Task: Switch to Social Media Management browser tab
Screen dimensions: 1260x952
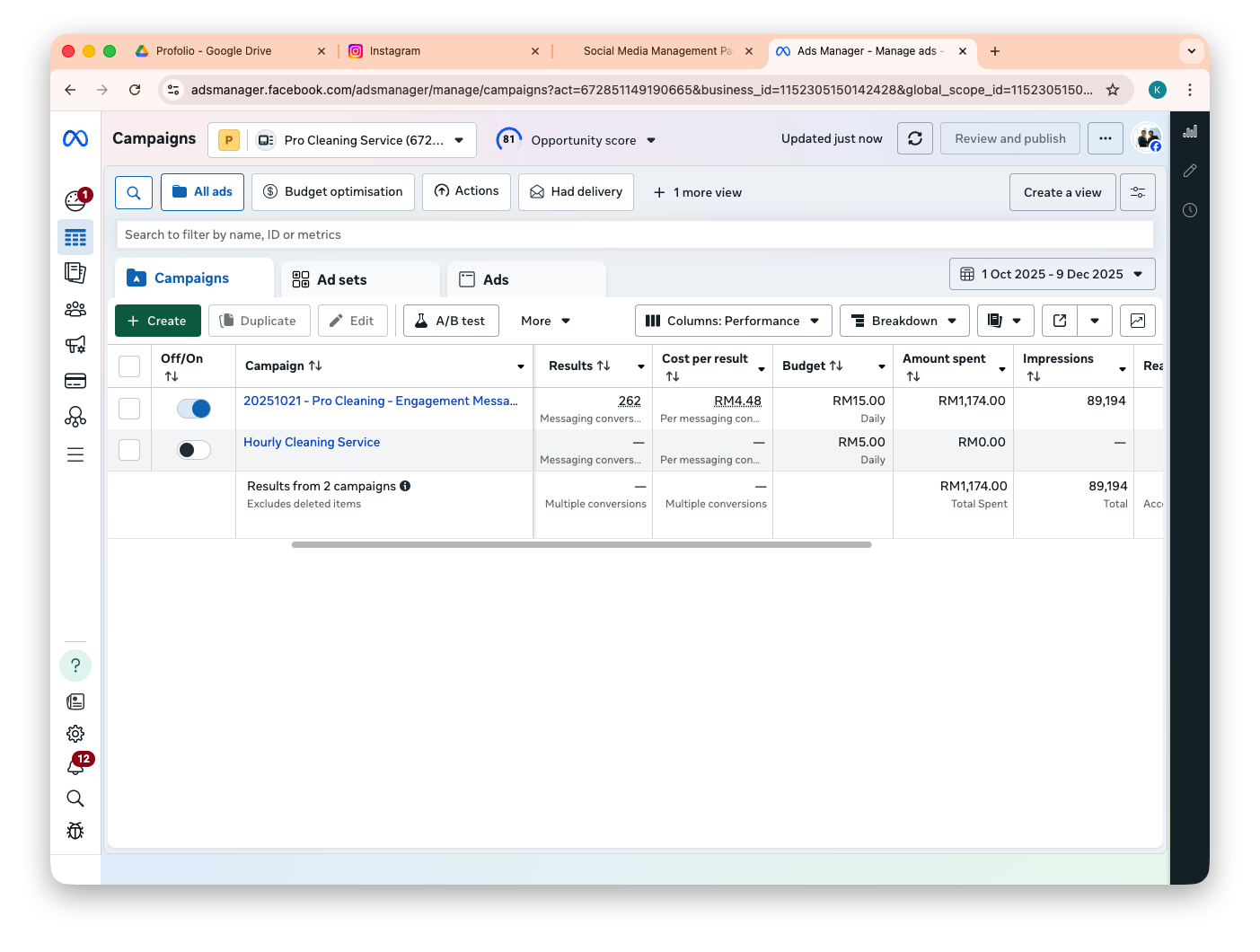Action: 657,51
